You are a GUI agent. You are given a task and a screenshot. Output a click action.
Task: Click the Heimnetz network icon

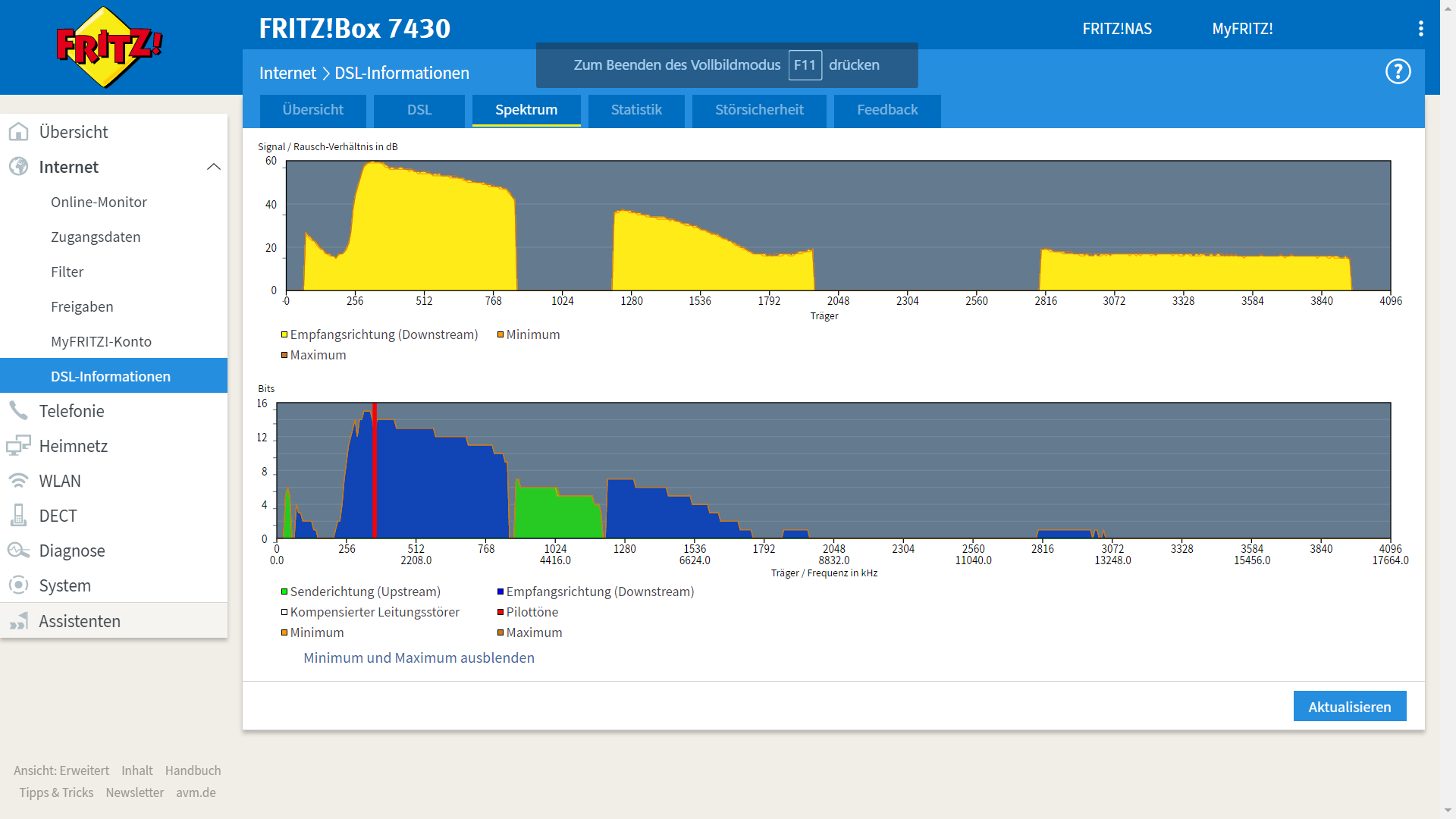pyautogui.click(x=18, y=446)
